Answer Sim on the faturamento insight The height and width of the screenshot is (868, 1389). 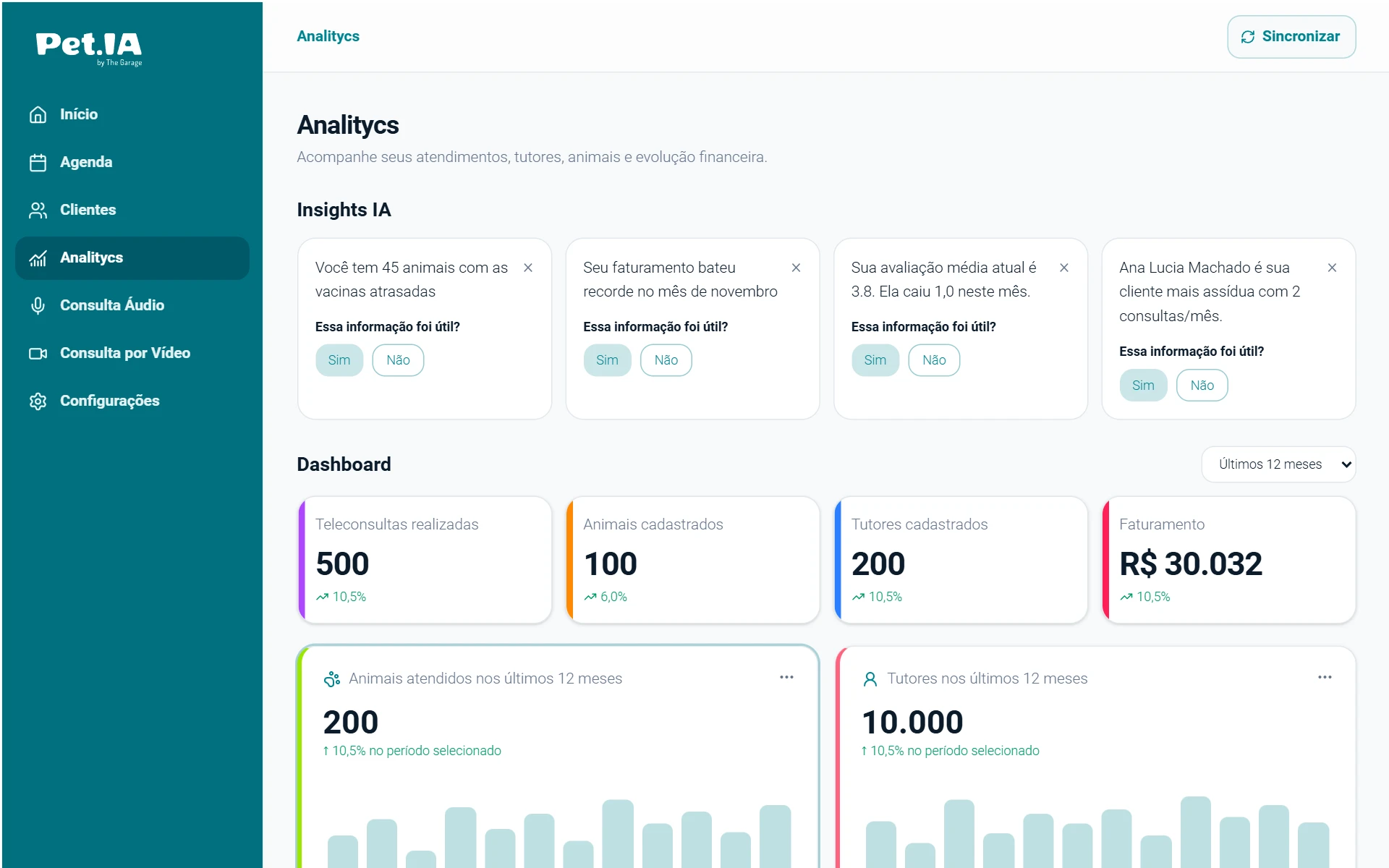click(x=607, y=360)
